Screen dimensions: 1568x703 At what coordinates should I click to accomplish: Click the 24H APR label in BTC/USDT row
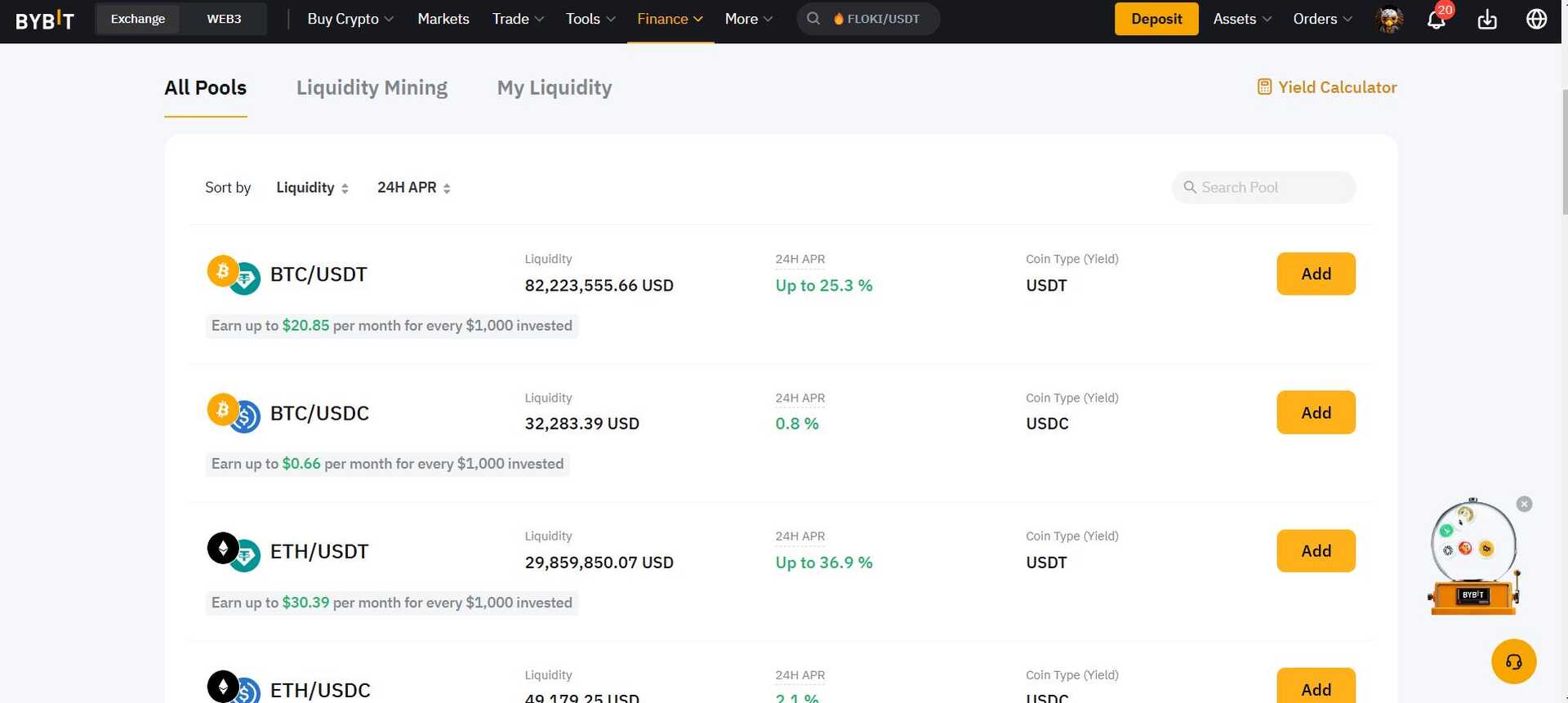pyautogui.click(x=800, y=259)
